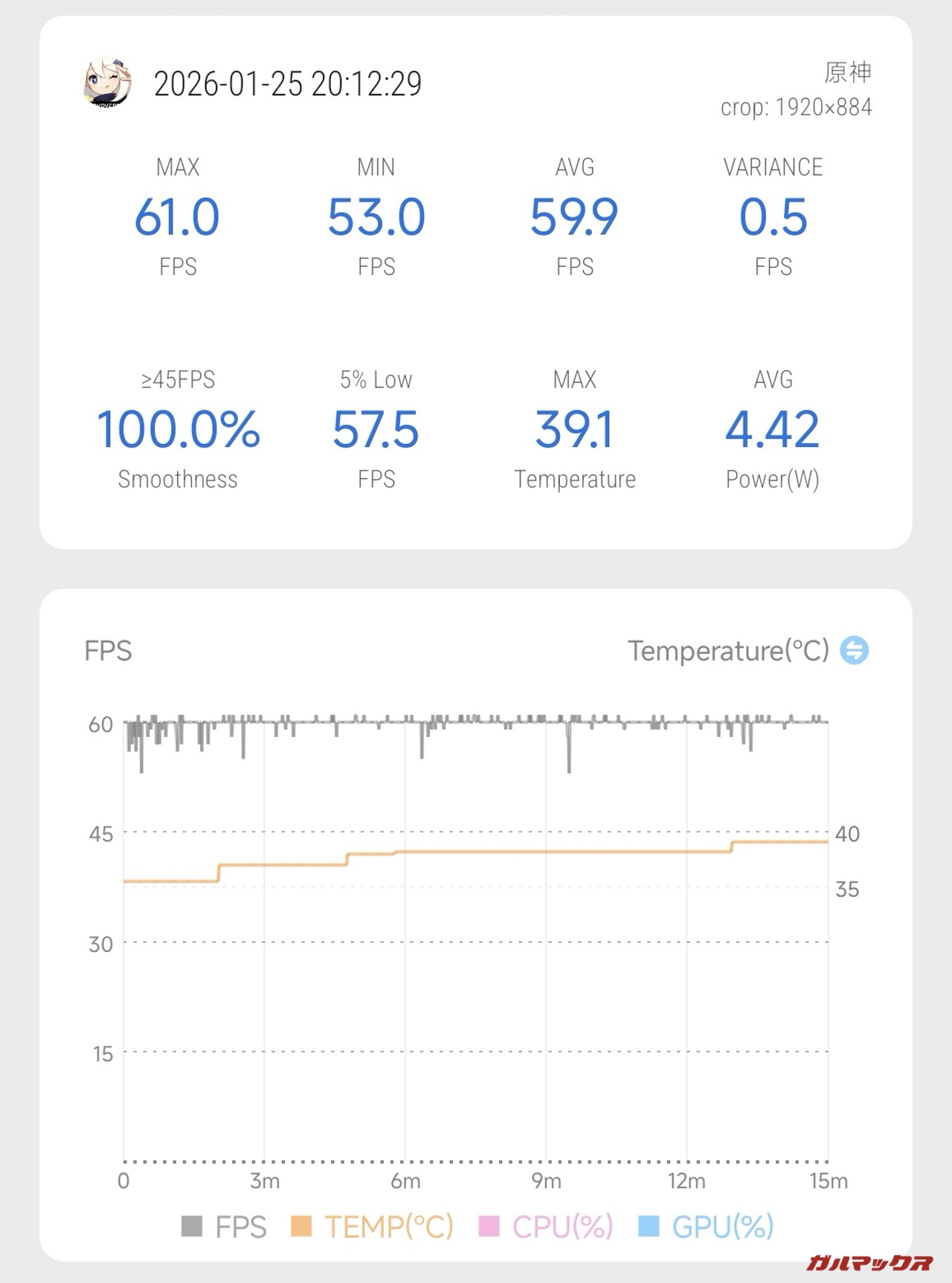Viewport: 952px width, 1283px height.
Task: Click the session timestamp 2026-01-25 20:12:29
Action: pos(287,84)
